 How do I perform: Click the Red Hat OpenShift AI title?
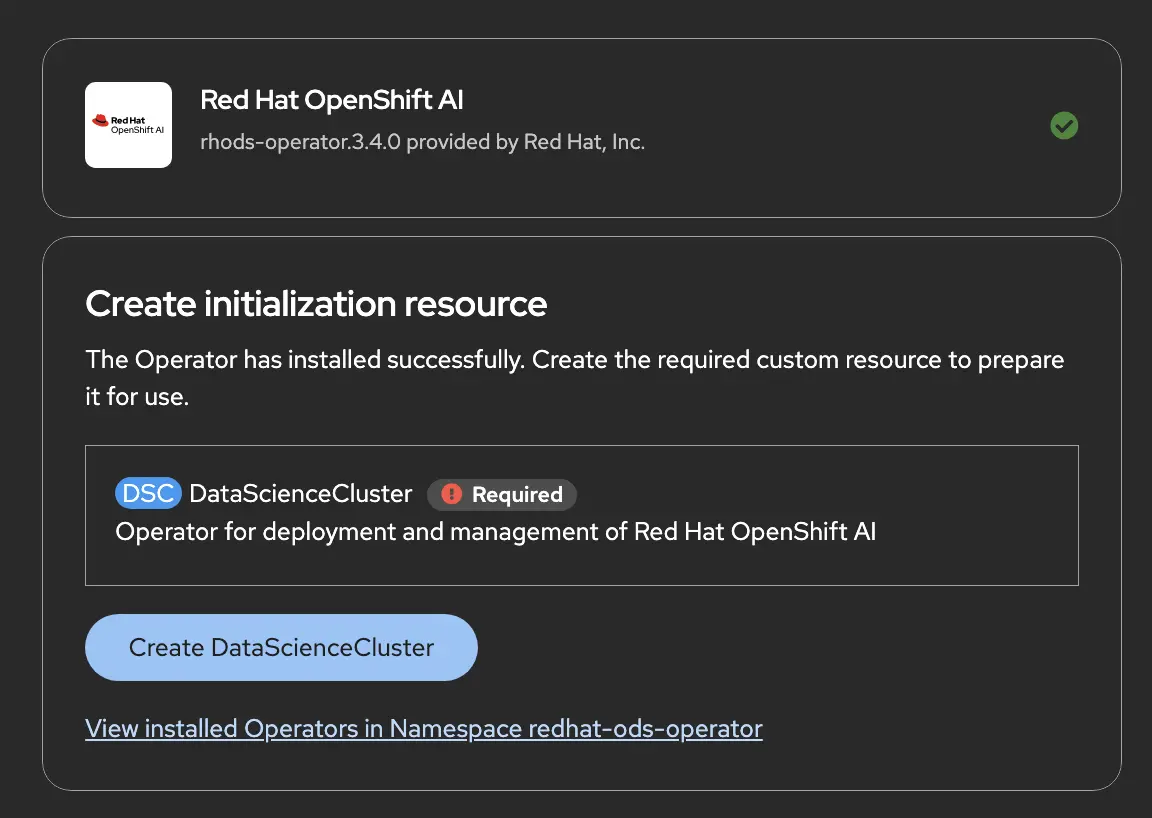(x=331, y=100)
